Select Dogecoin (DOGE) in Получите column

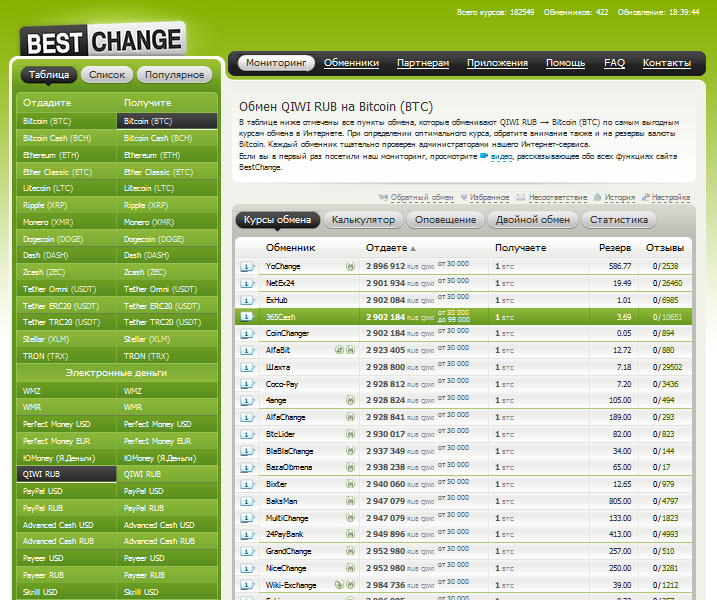[x=167, y=239]
